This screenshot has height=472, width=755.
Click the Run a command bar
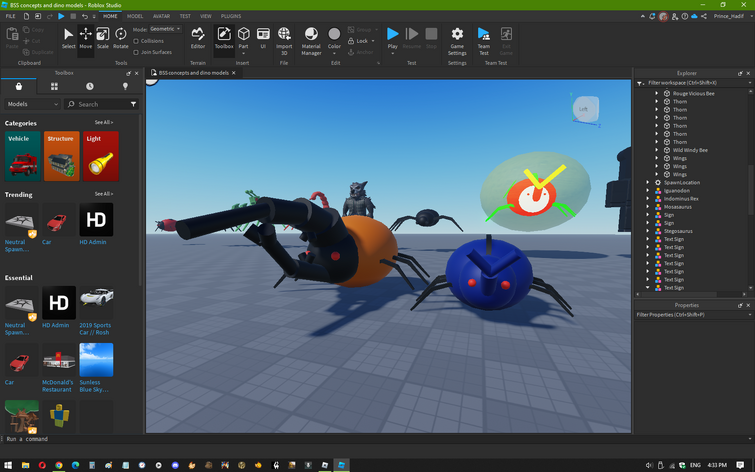(376, 439)
